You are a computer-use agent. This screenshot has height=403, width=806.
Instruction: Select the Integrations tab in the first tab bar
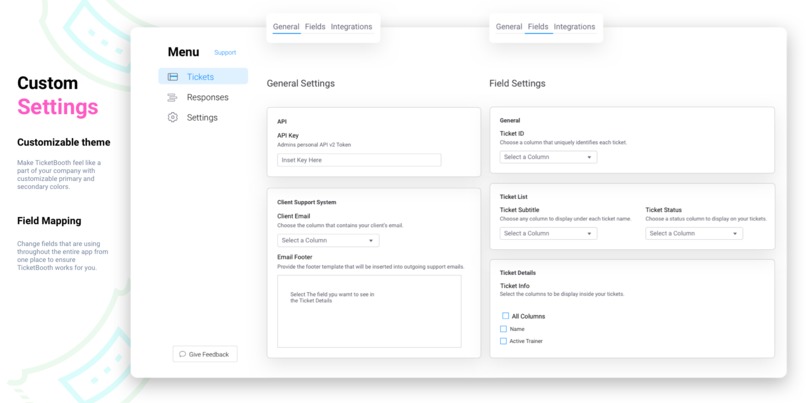coord(351,27)
